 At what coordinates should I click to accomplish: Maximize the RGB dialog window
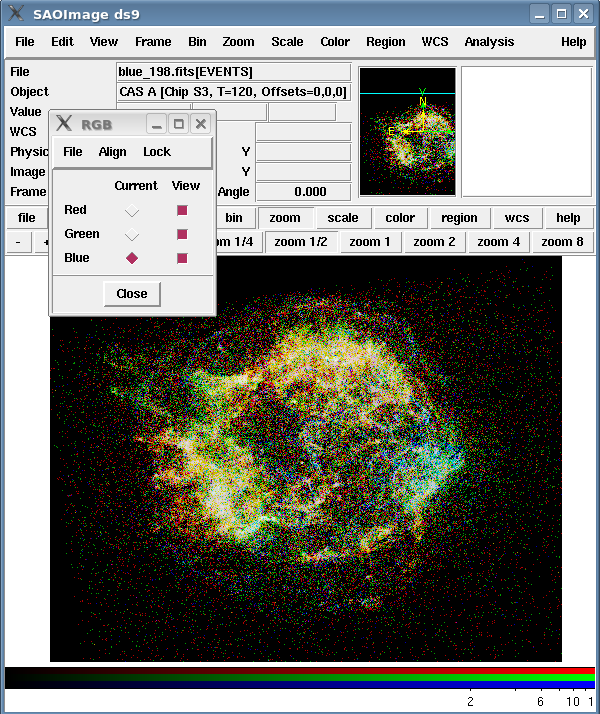point(179,124)
